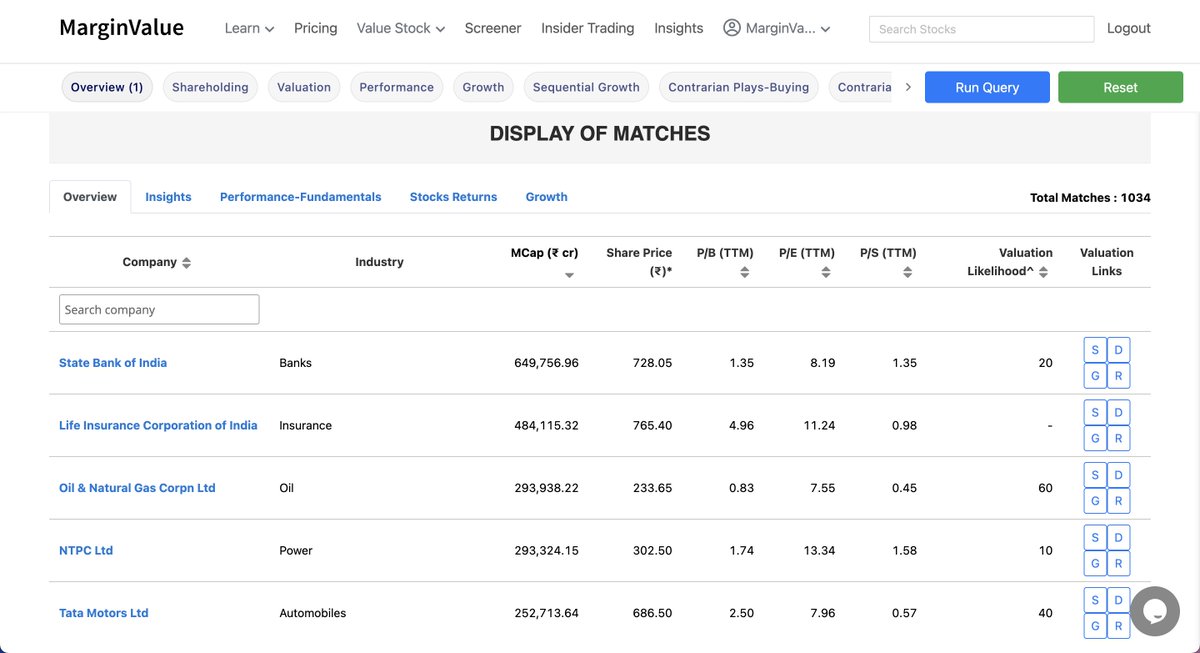Image resolution: width=1200 pixels, height=653 pixels.
Task: Select the Performance filter pill
Action: coord(397,87)
